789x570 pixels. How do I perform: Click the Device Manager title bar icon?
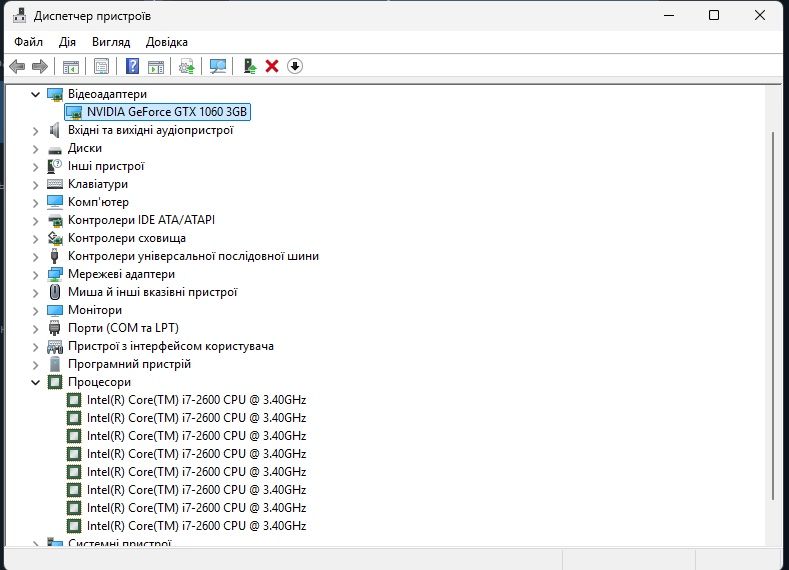(19, 16)
